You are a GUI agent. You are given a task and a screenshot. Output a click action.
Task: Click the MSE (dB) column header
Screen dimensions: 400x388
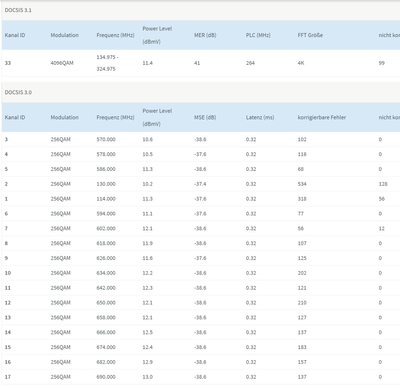(x=205, y=117)
